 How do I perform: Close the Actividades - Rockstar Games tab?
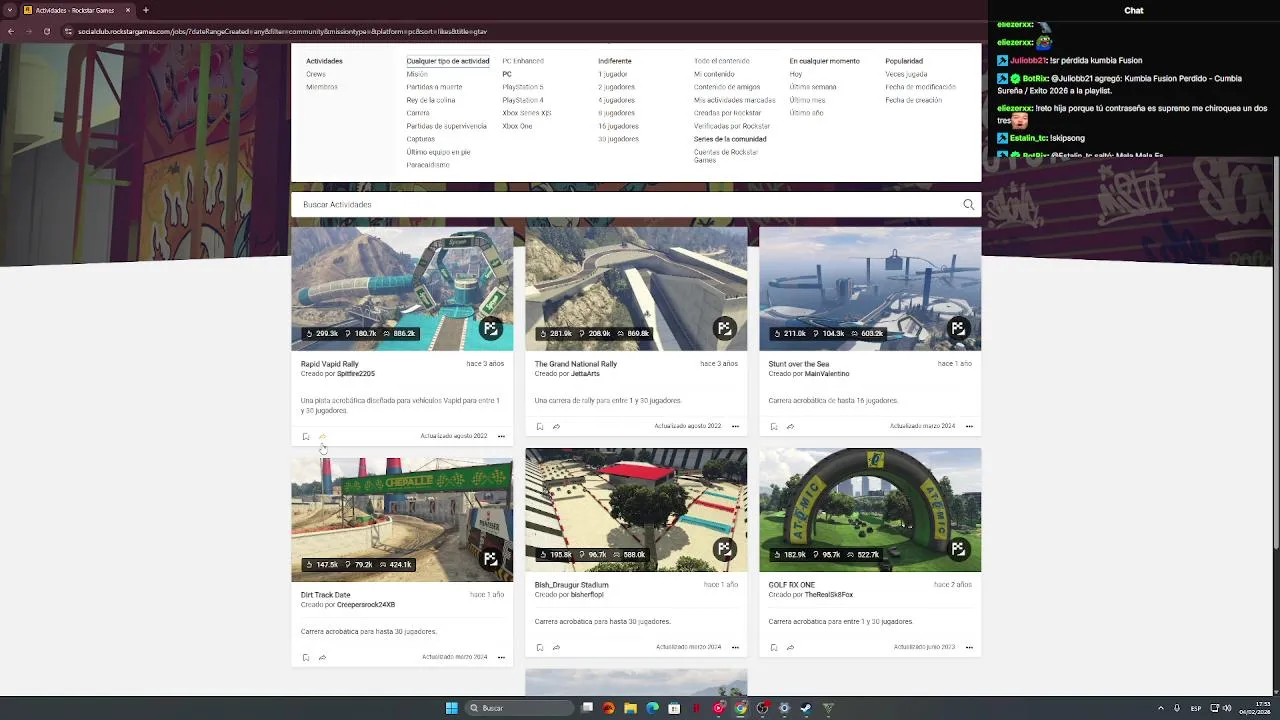128,10
